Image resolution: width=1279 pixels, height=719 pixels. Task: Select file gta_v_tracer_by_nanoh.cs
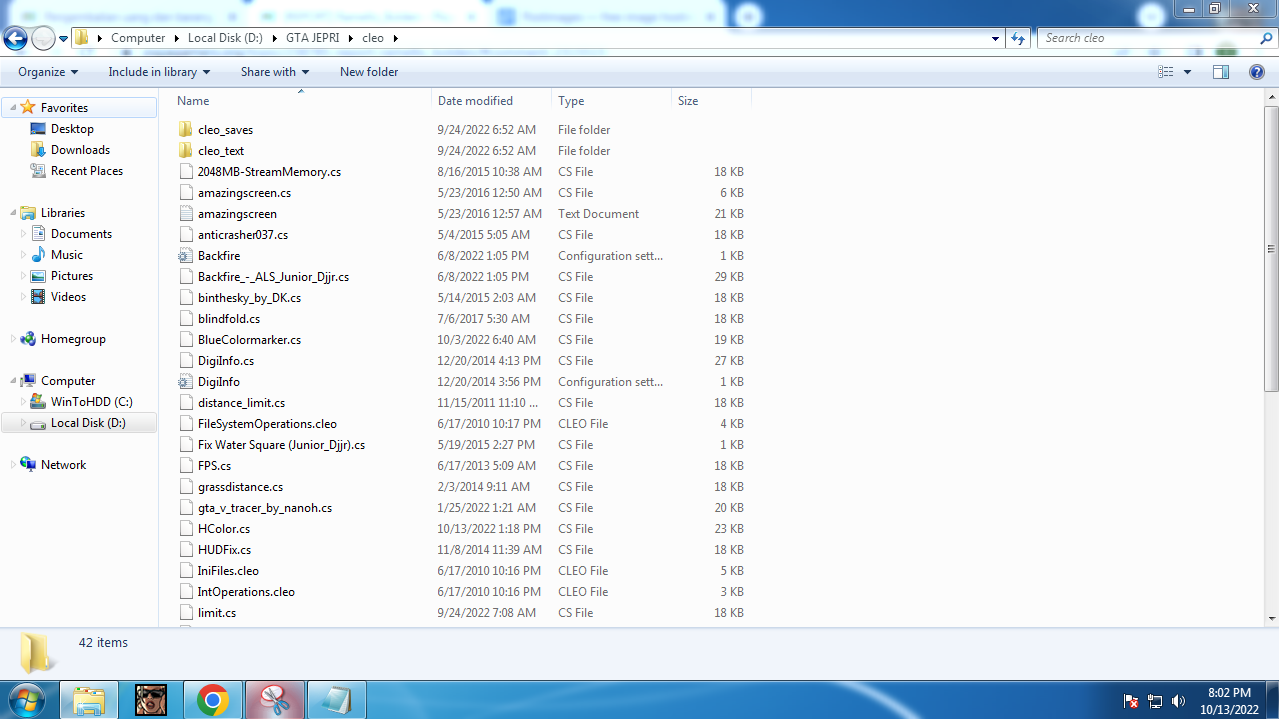click(x=265, y=508)
